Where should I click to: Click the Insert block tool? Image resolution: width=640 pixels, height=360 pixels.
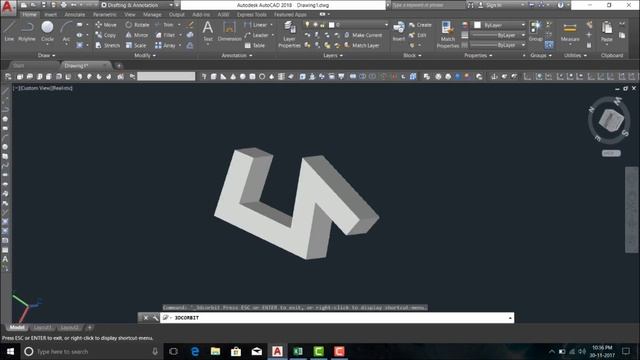click(399, 31)
